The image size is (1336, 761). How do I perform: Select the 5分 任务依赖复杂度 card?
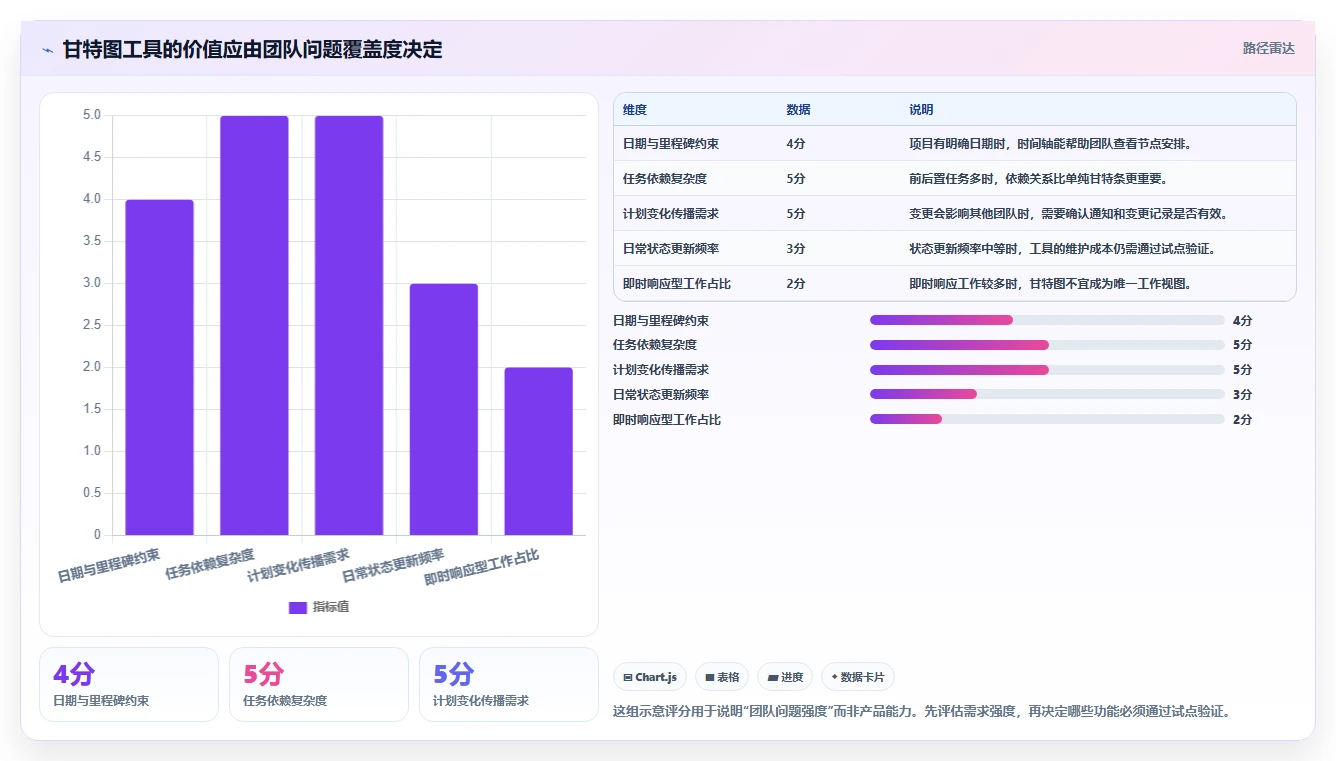(319, 684)
